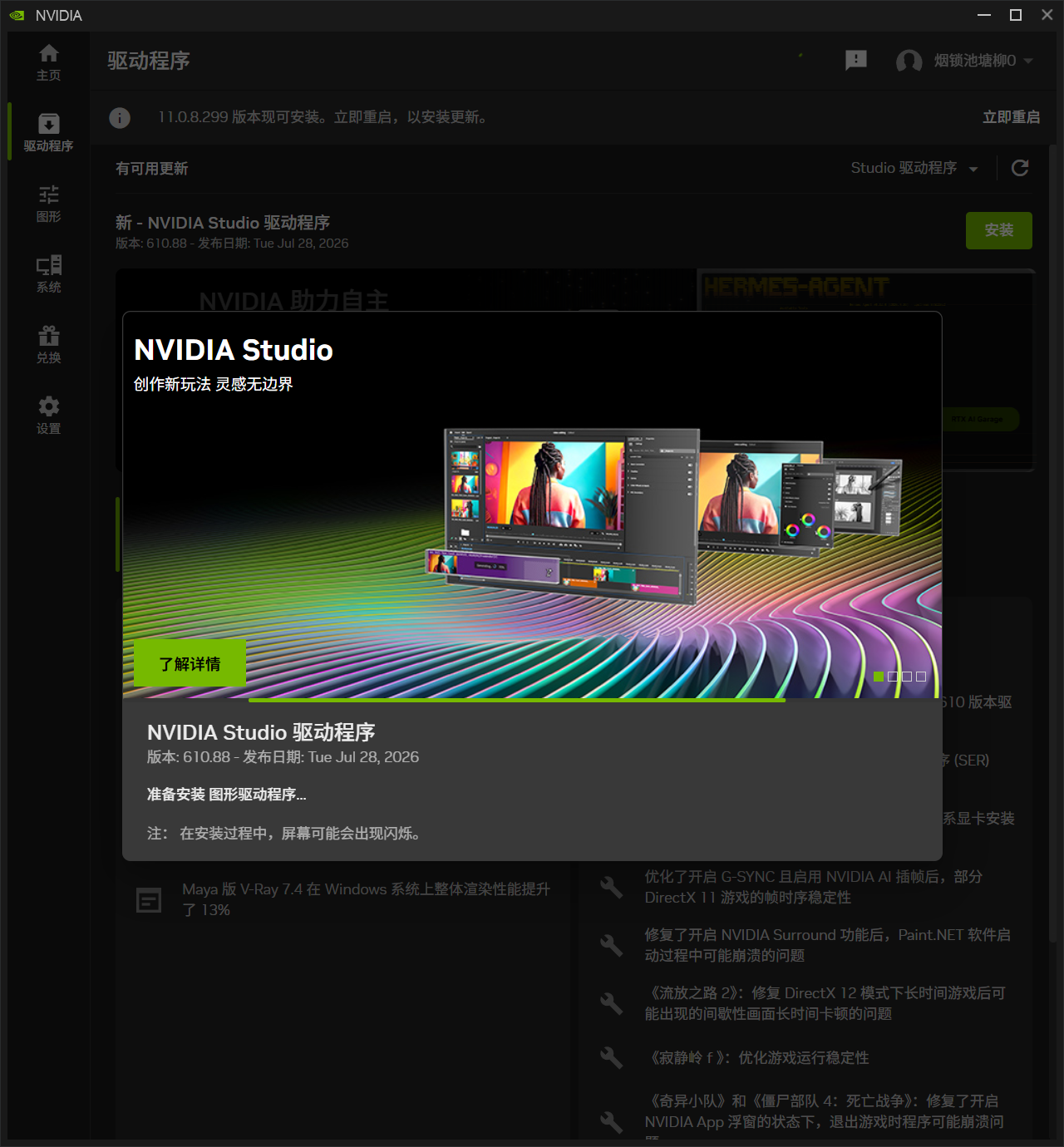The image size is (1064, 1147).
Task: Click the G-SYNC DirectX 11 fix description
Action: [814, 887]
